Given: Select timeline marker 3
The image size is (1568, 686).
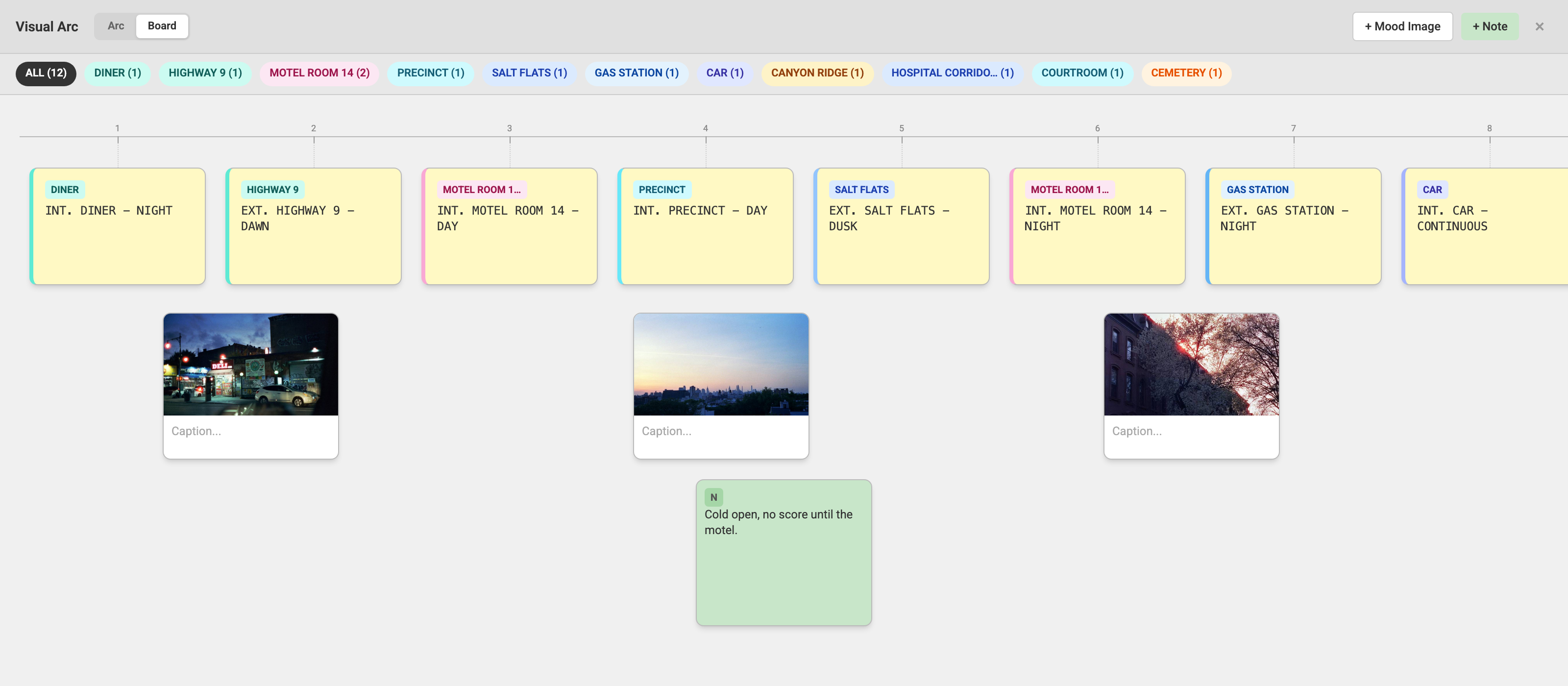Looking at the screenshot, I should coord(510,128).
